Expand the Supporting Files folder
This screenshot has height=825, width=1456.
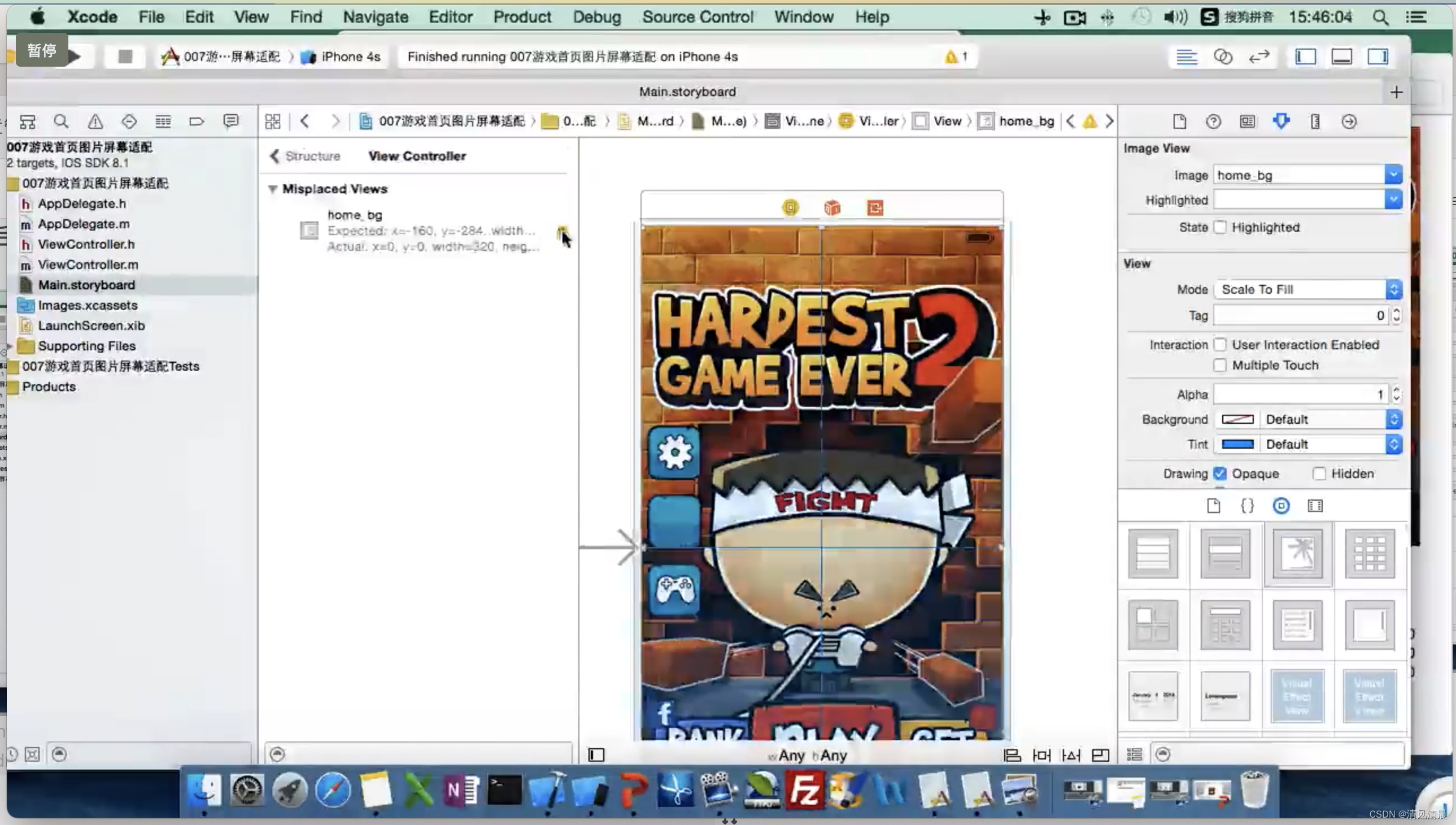[x=10, y=346]
